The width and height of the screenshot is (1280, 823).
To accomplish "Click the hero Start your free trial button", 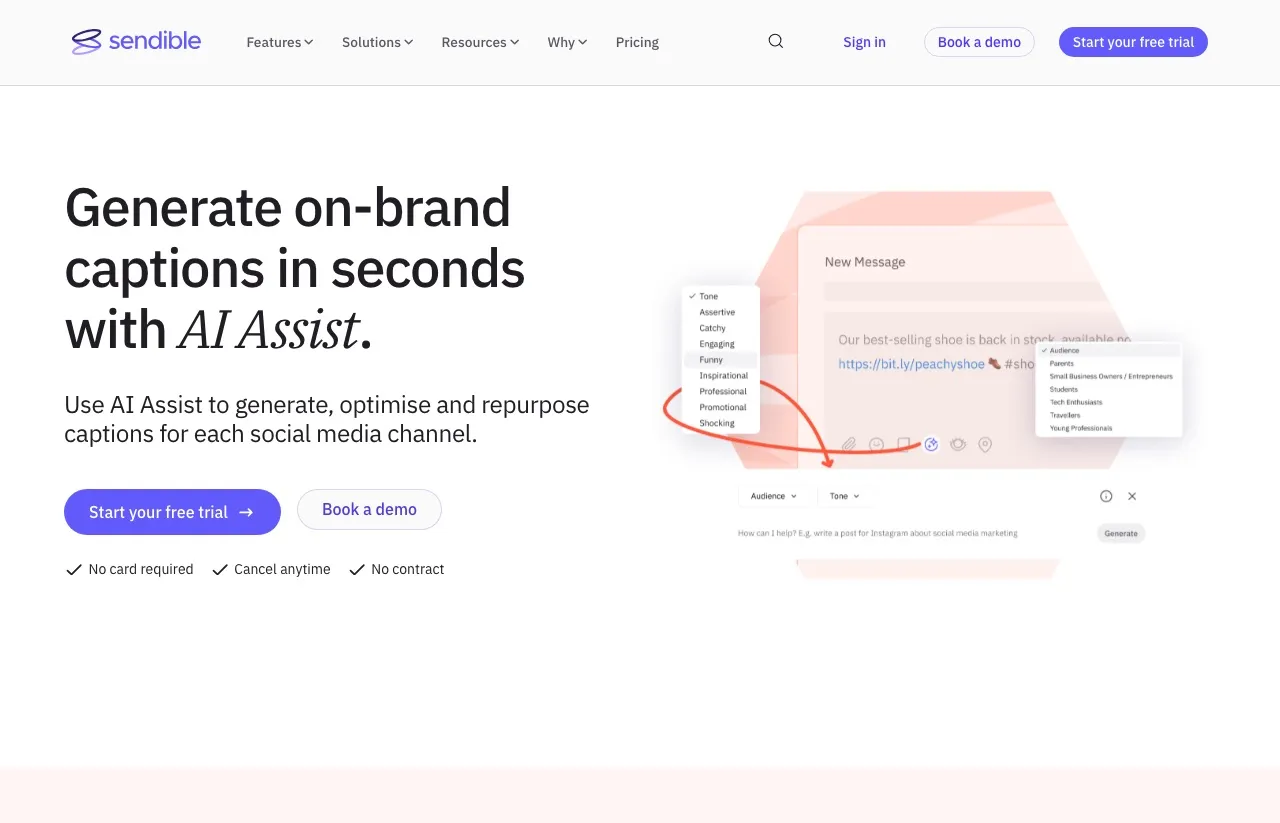I will (172, 512).
